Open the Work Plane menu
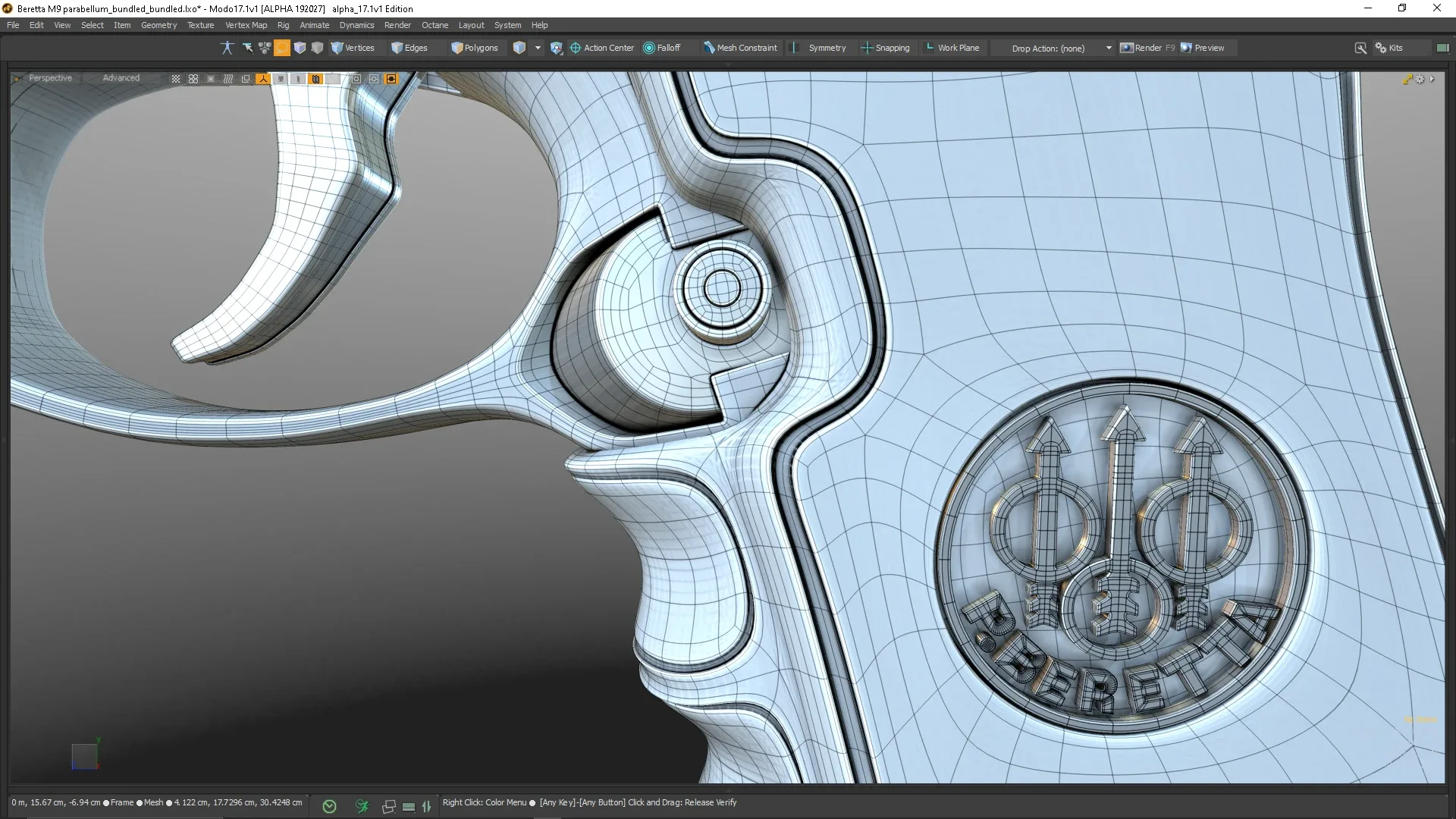The image size is (1456, 819). pos(952,48)
